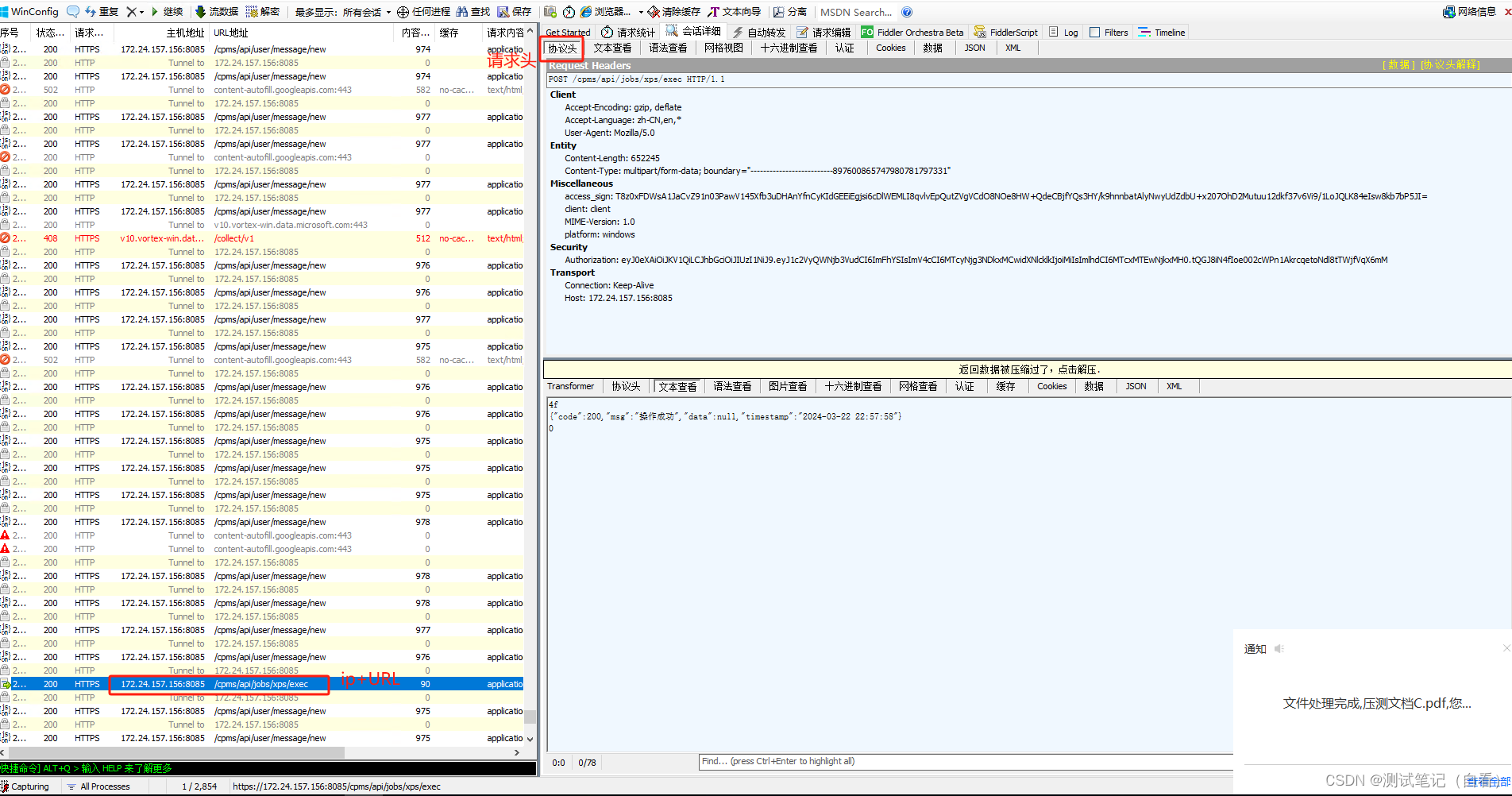Open WinConfig from the toolbar

coord(29,12)
